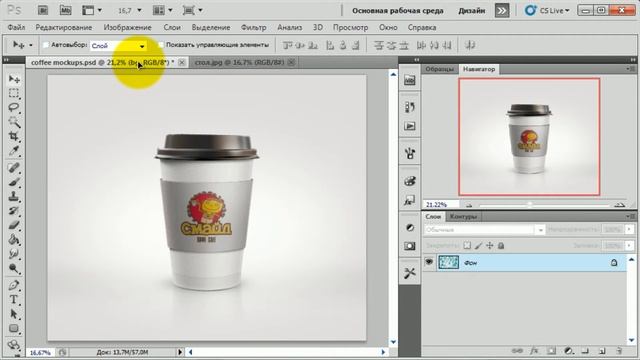Select the Magic Wand selection tool
640x360 pixels.
click(14, 122)
